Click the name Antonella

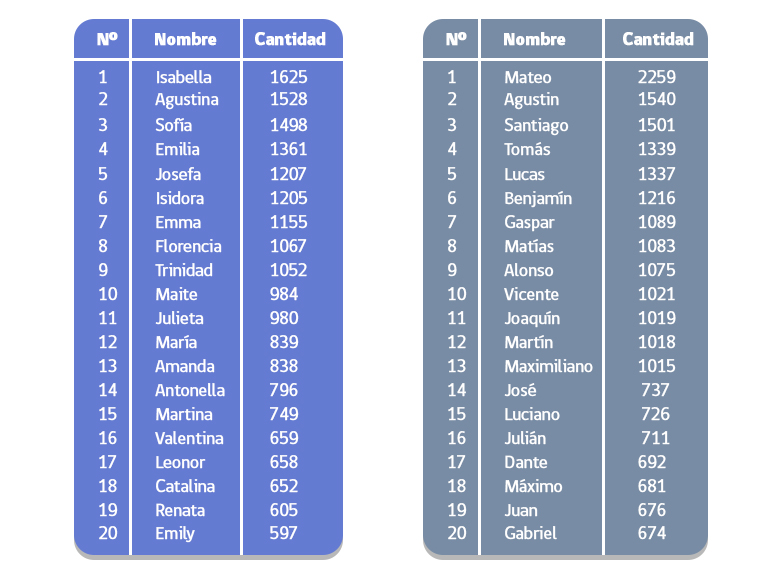click(190, 390)
